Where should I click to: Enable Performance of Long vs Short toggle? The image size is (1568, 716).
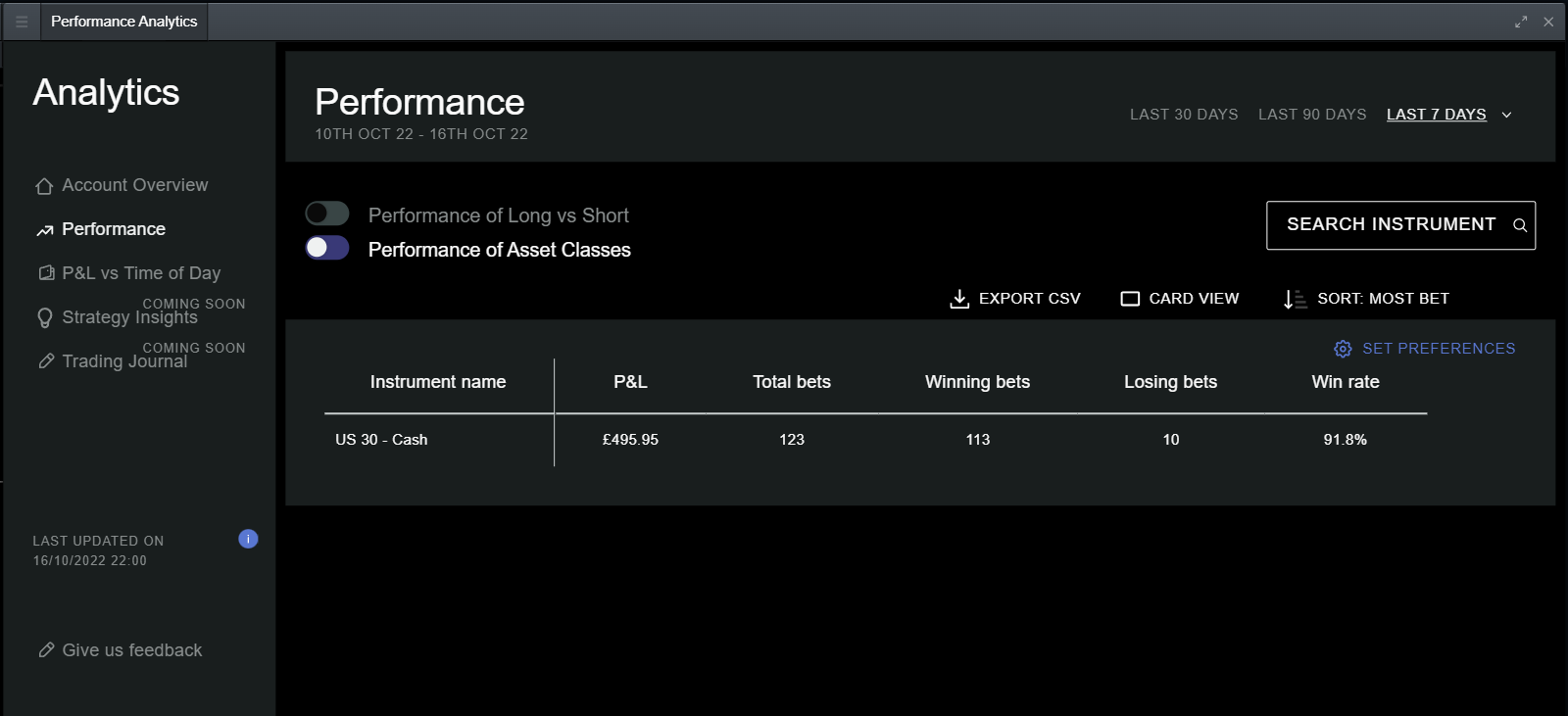click(x=327, y=214)
